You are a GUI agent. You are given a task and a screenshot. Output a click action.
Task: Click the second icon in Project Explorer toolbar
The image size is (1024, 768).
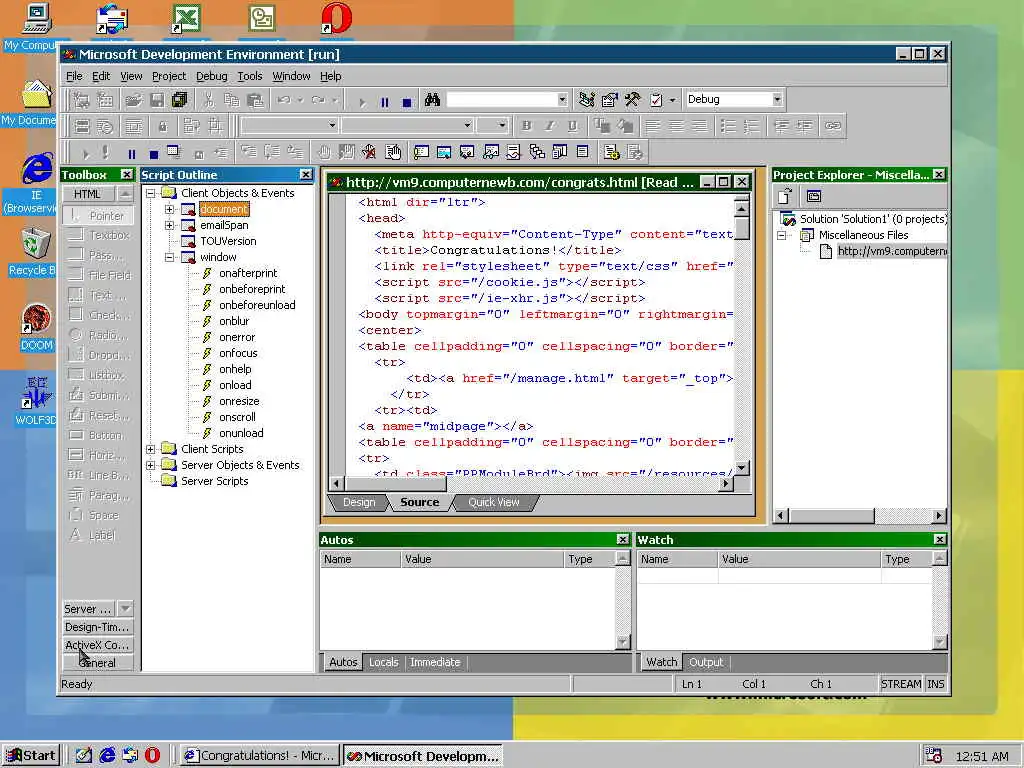[x=813, y=196]
